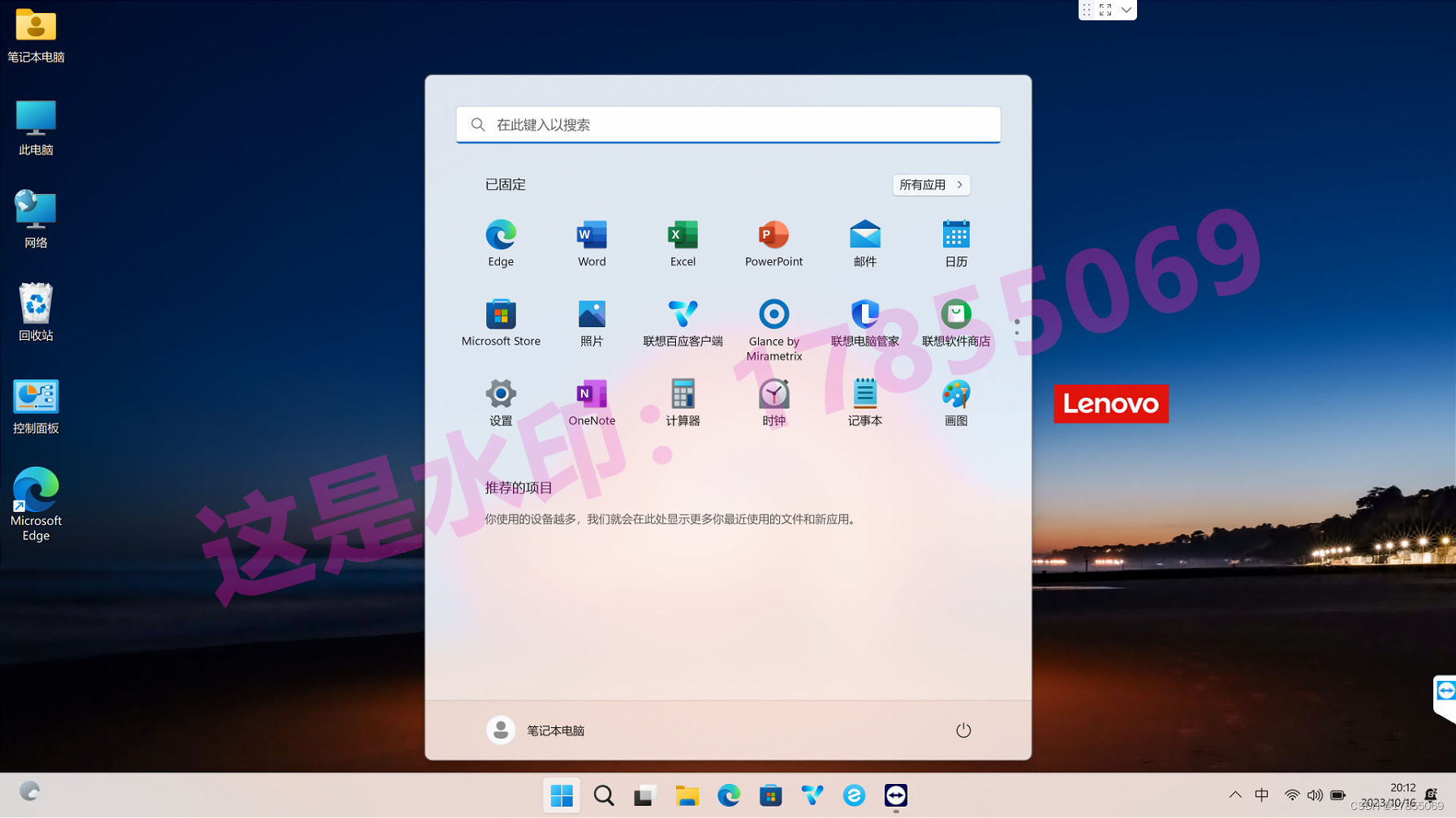The width and height of the screenshot is (1456, 818).
Task: Launch 记事本 notepad
Action: [864, 403]
